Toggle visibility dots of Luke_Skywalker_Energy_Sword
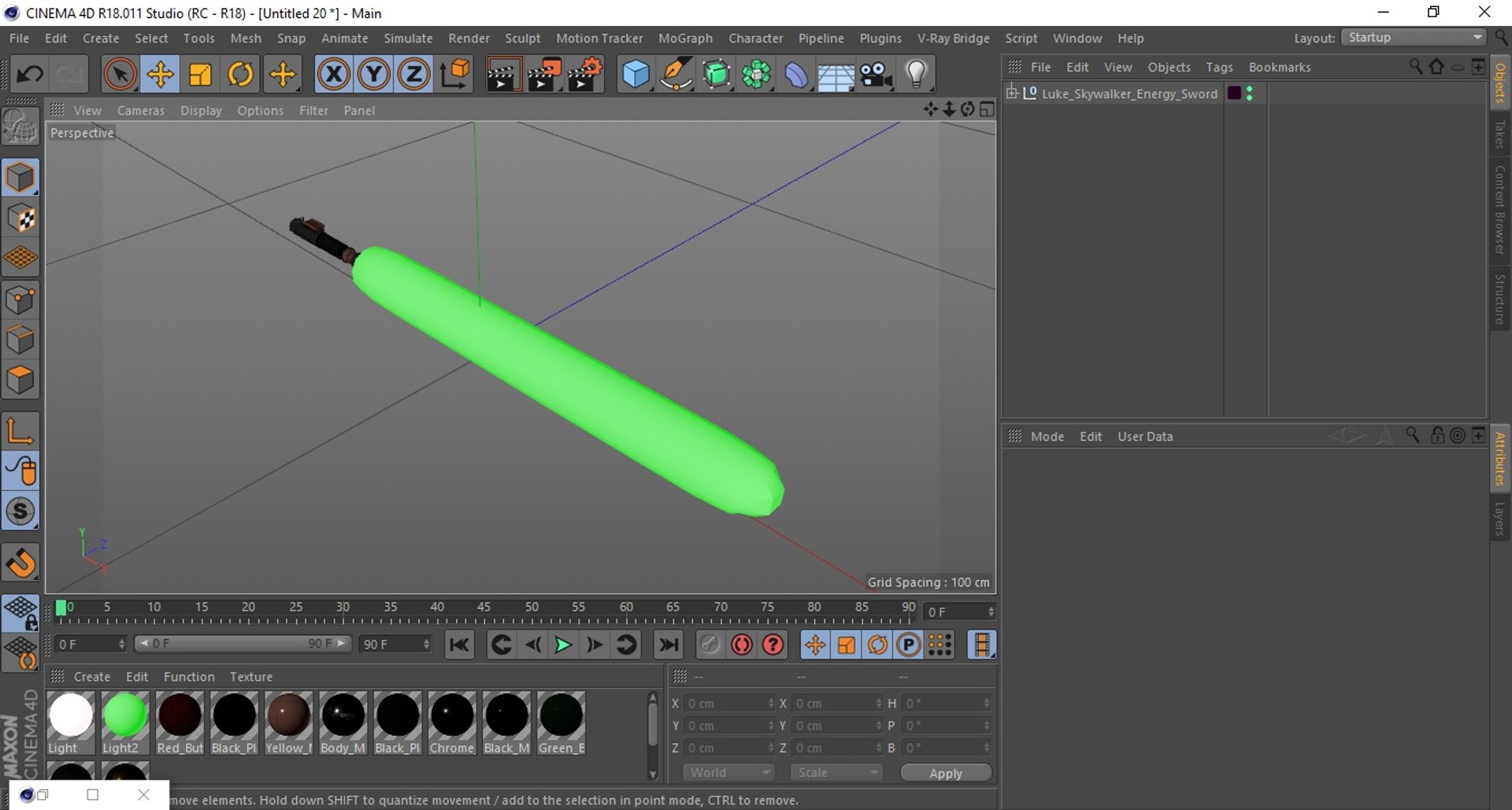 pyautogui.click(x=1250, y=93)
